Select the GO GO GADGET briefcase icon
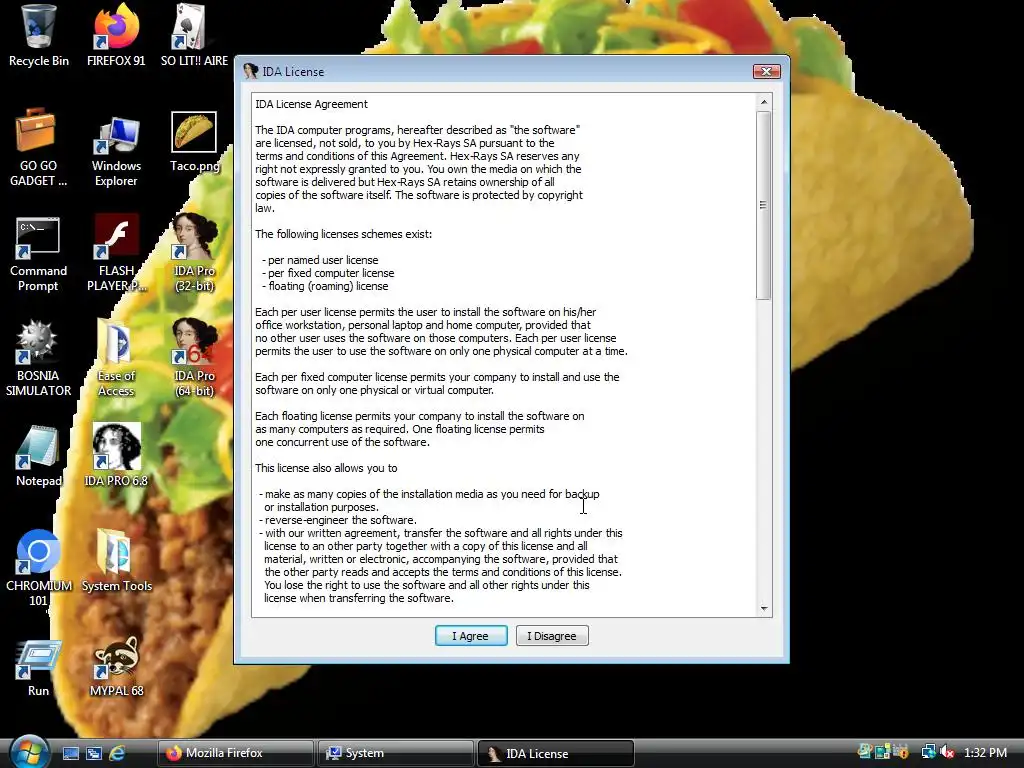The image size is (1024, 768). [x=38, y=148]
